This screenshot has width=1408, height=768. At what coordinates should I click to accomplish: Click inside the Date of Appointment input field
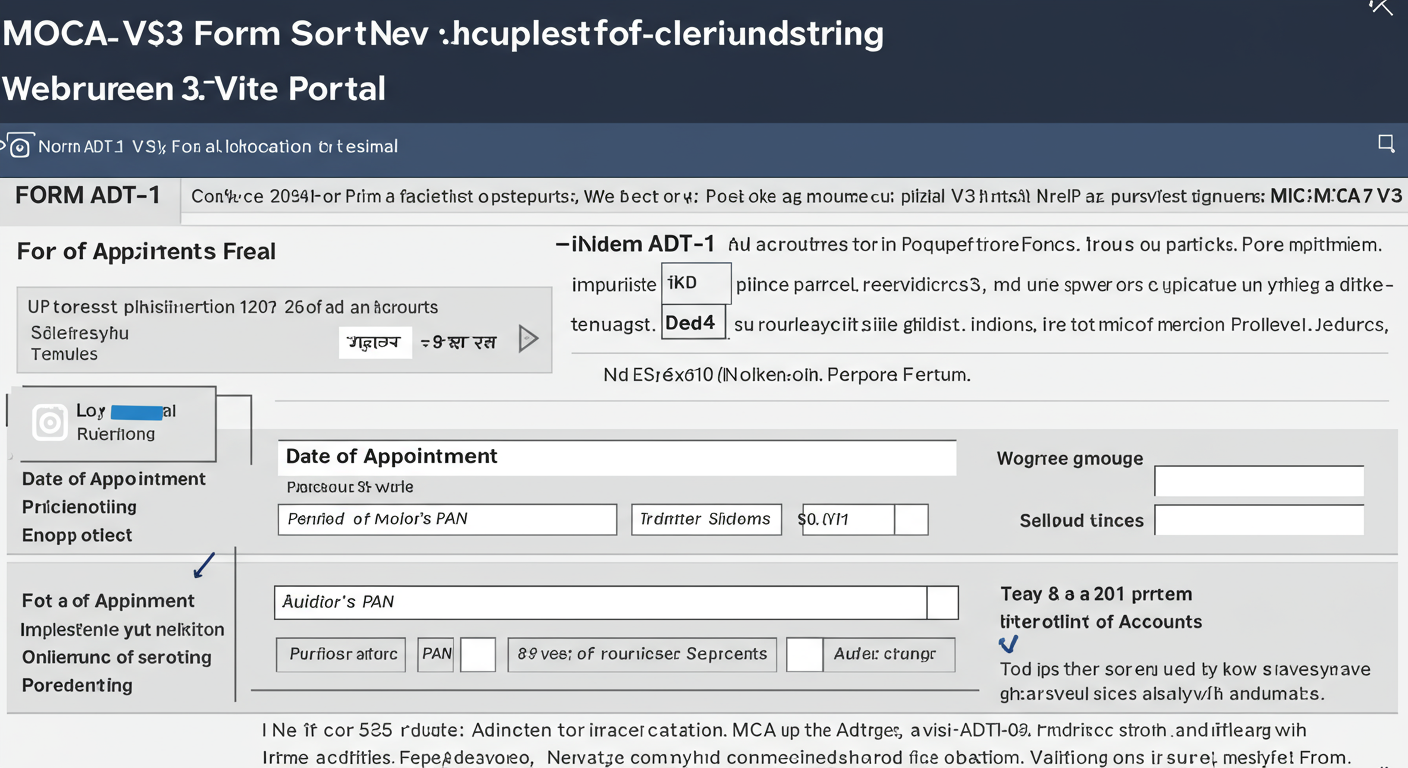point(617,457)
